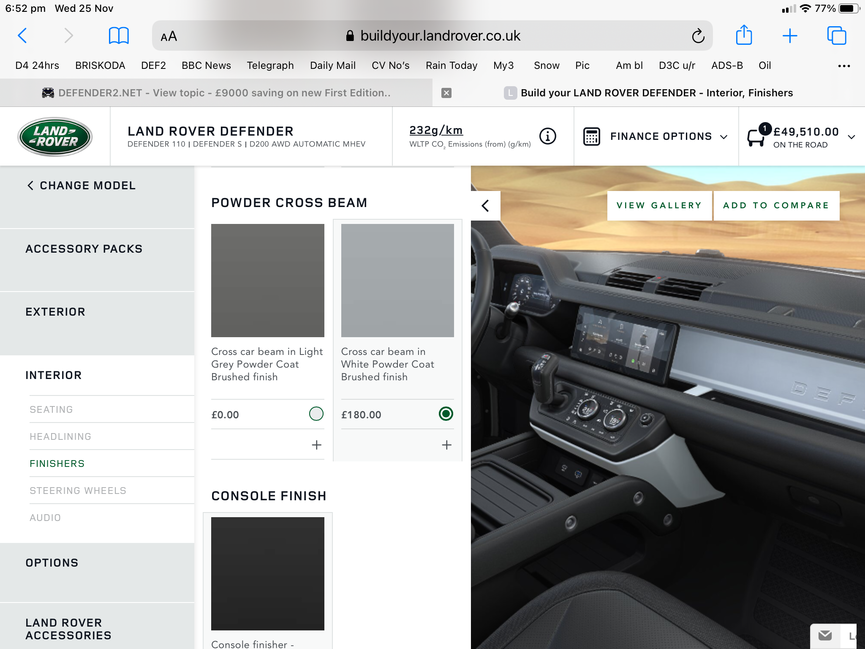
Task: Open the My3 bookmark
Action: [x=504, y=66]
